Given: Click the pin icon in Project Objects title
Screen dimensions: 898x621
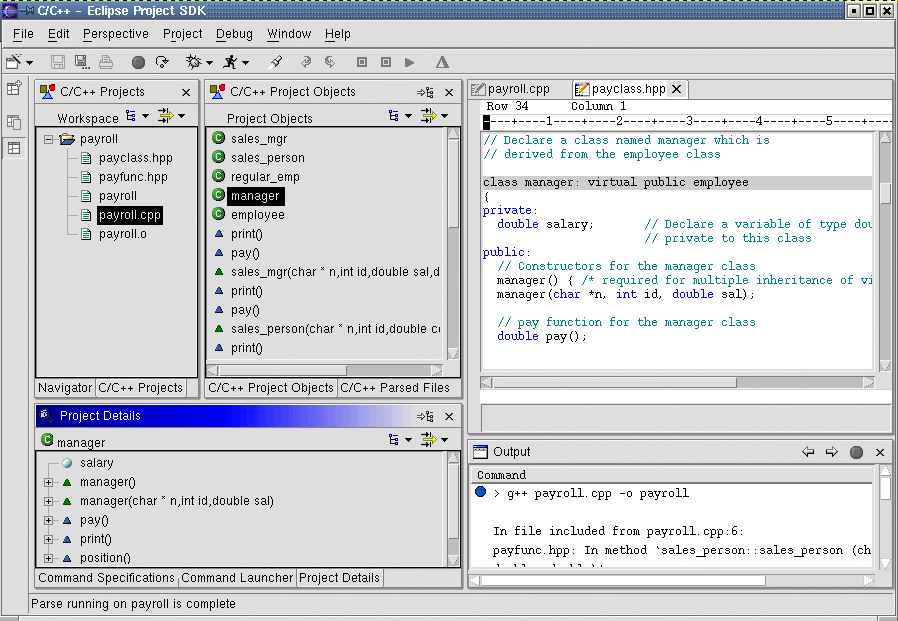Looking at the screenshot, I should (x=426, y=92).
